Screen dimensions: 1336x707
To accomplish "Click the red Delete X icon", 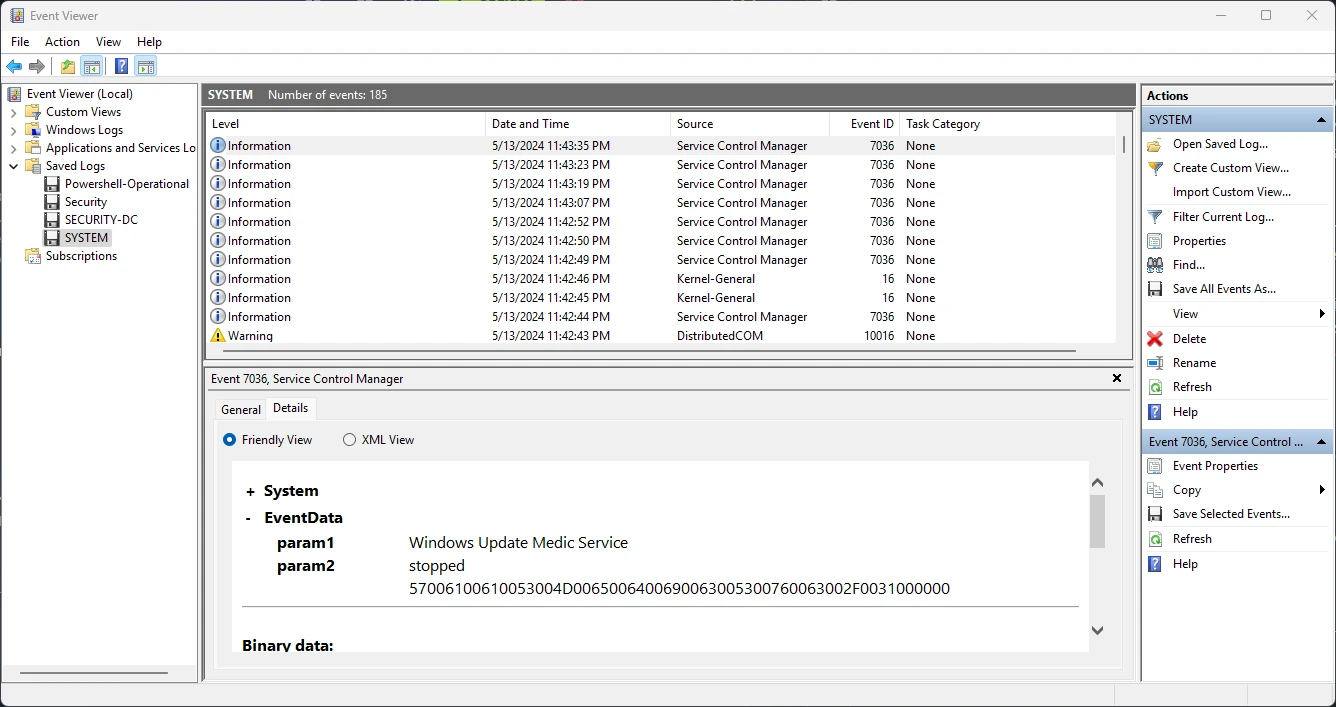I will click(1155, 339).
